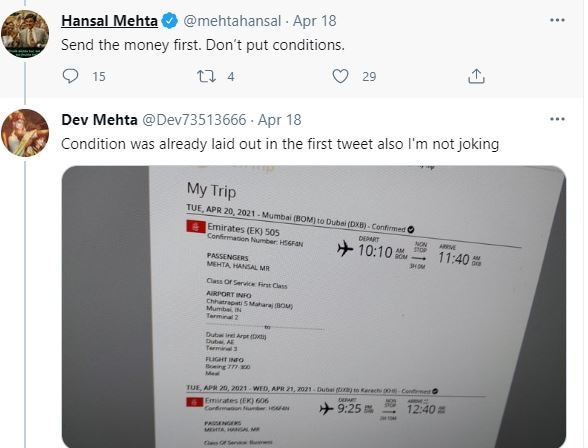
Task: Open Hansal Mehta display name link
Action: coord(110,21)
